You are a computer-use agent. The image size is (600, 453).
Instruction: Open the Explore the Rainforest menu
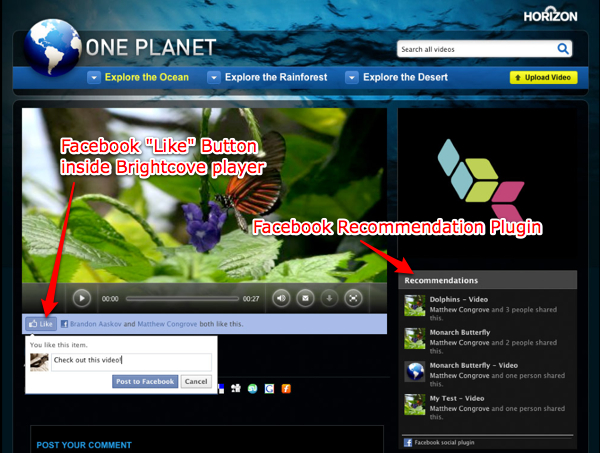point(276,77)
